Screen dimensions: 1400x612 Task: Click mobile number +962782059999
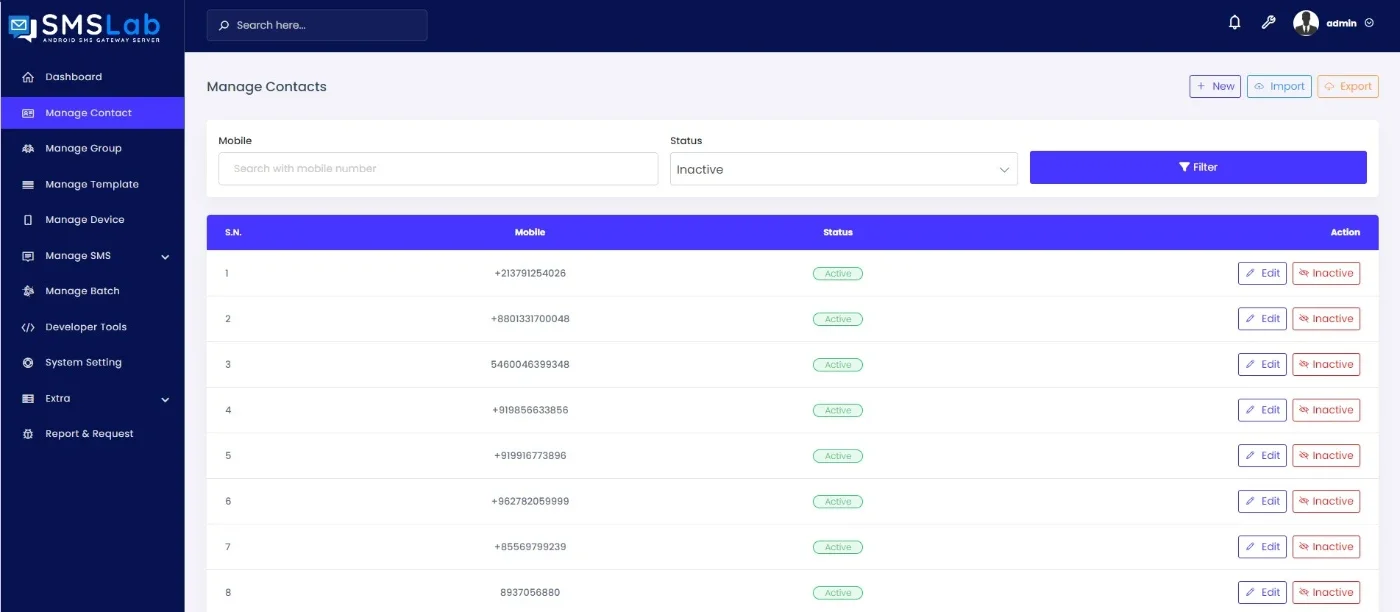[530, 501]
